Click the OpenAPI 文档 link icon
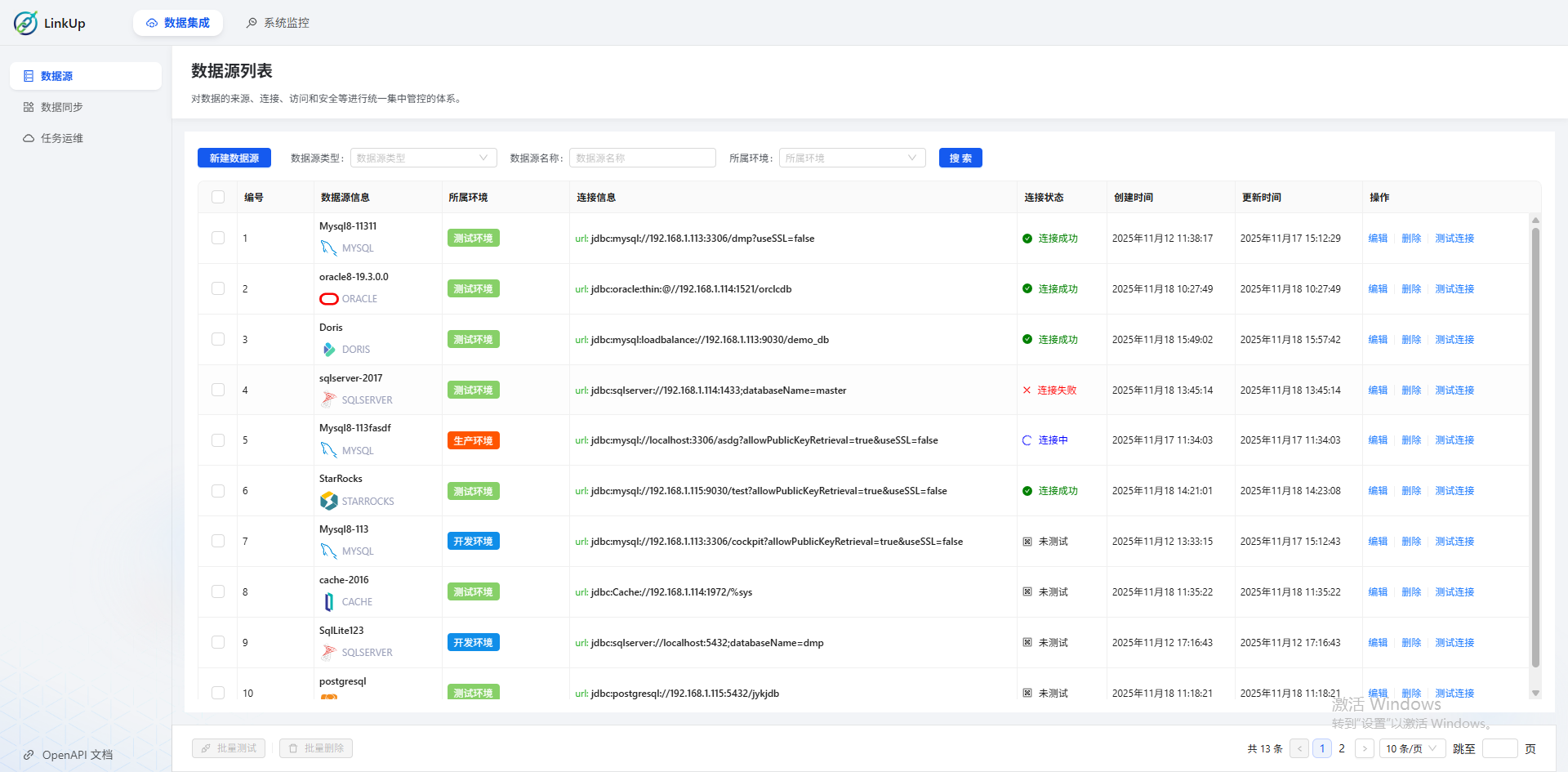This screenshot has width=1568, height=772. coord(29,755)
